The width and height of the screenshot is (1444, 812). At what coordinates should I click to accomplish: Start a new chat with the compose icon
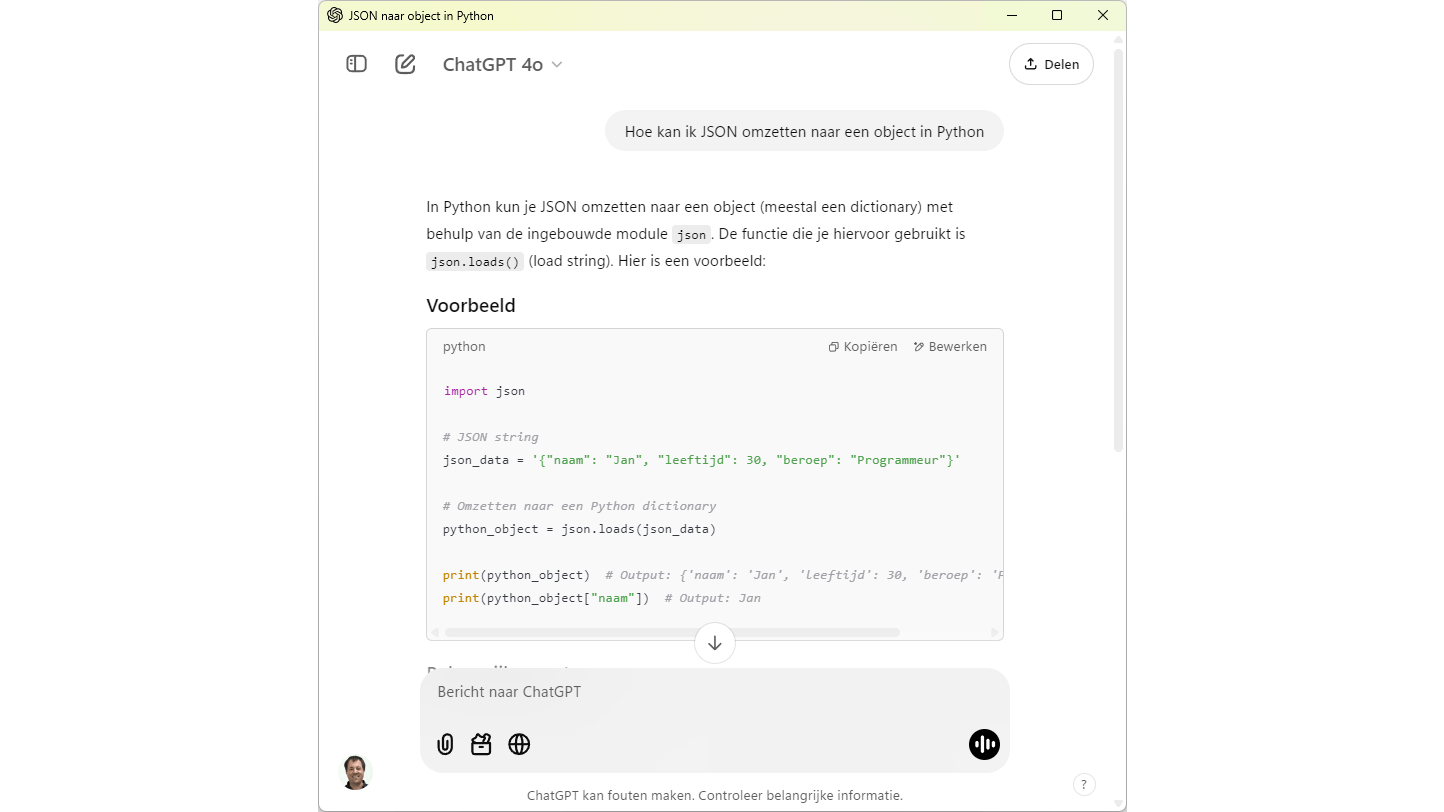coord(405,63)
